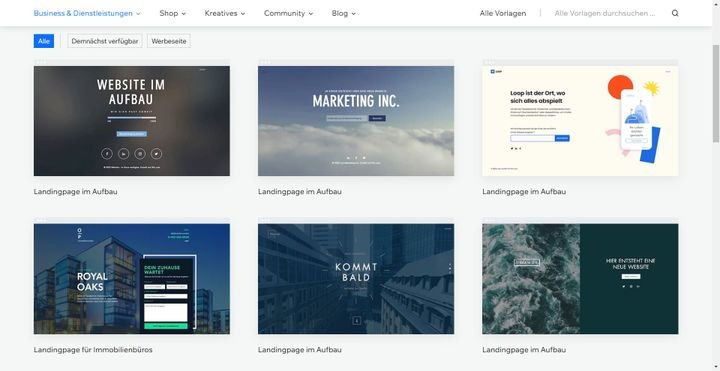Open the Kommt Bald template thumbnail
This screenshot has height=371, width=720.
[356, 279]
